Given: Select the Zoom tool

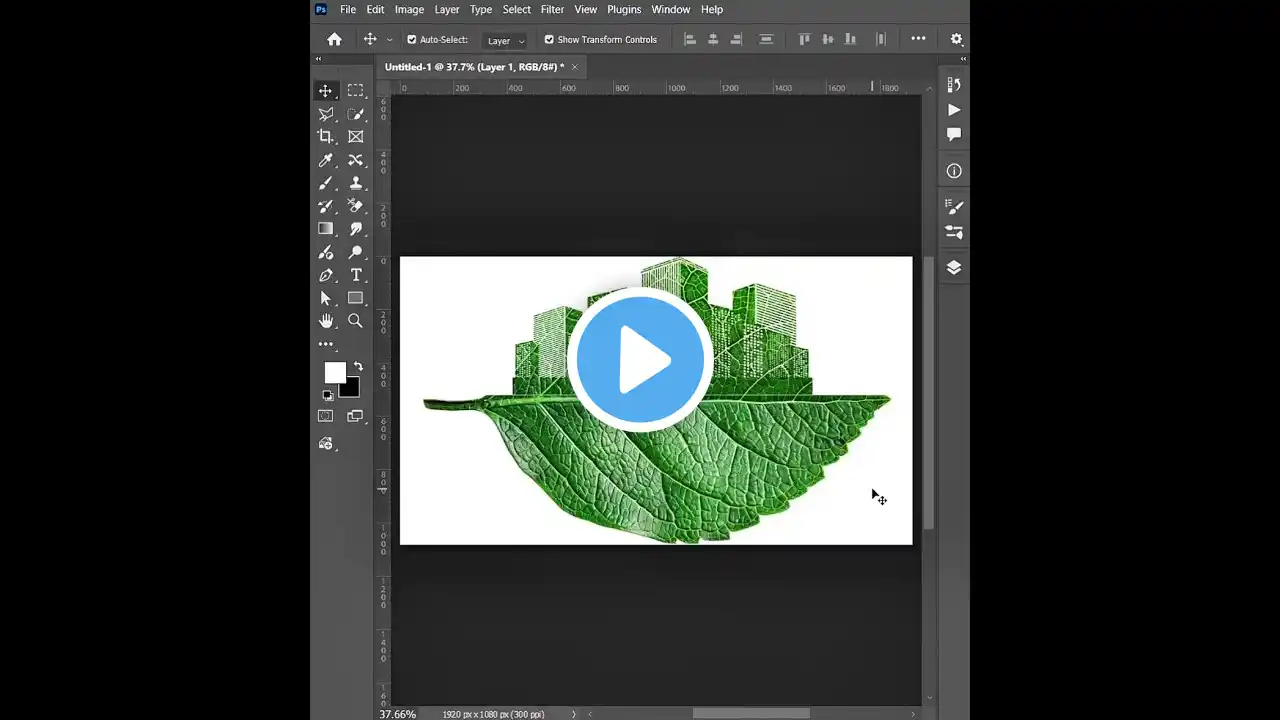Looking at the screenshot, I should click(356, 321).
